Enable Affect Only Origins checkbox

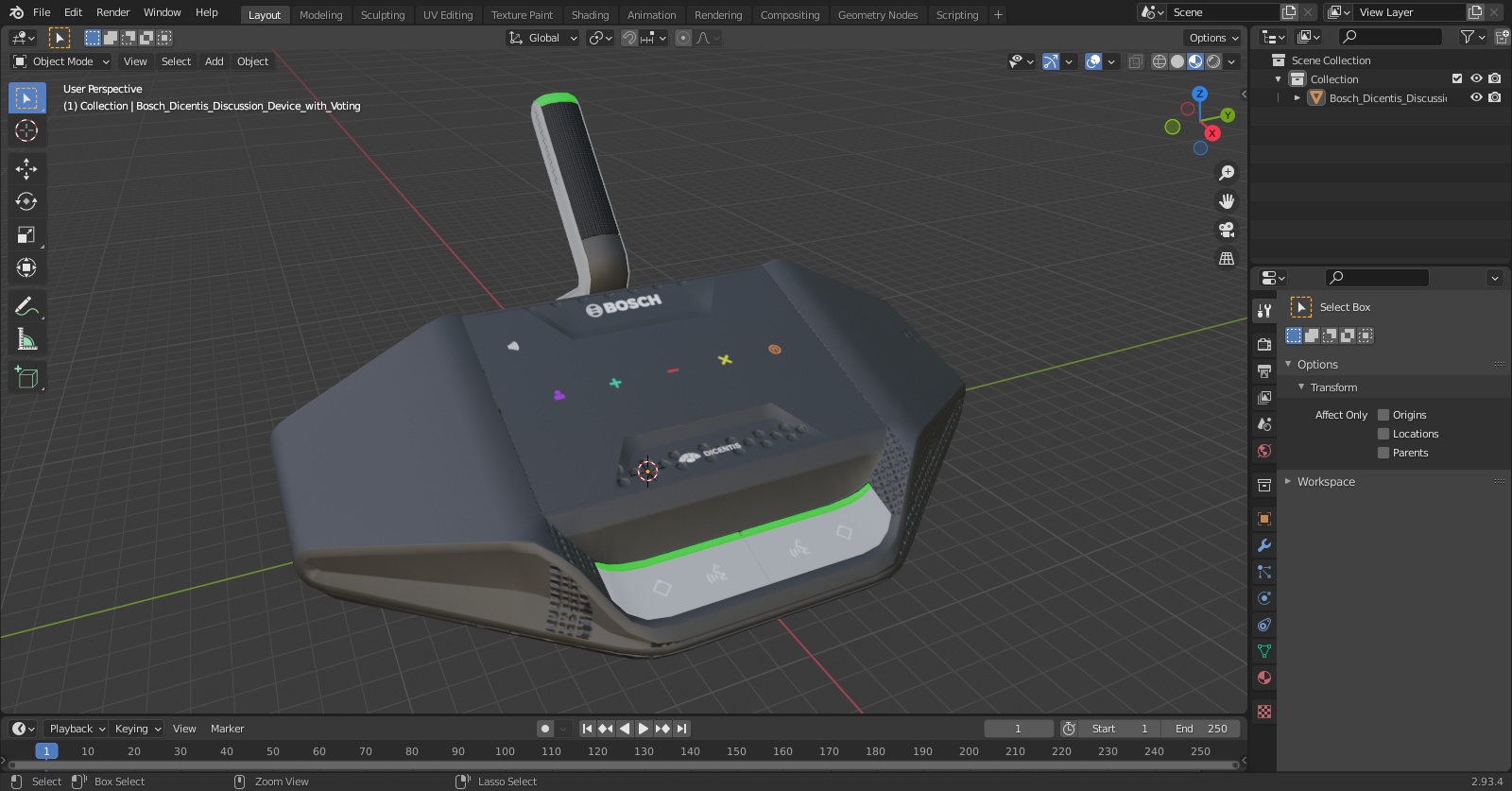tap(1383, 415)
